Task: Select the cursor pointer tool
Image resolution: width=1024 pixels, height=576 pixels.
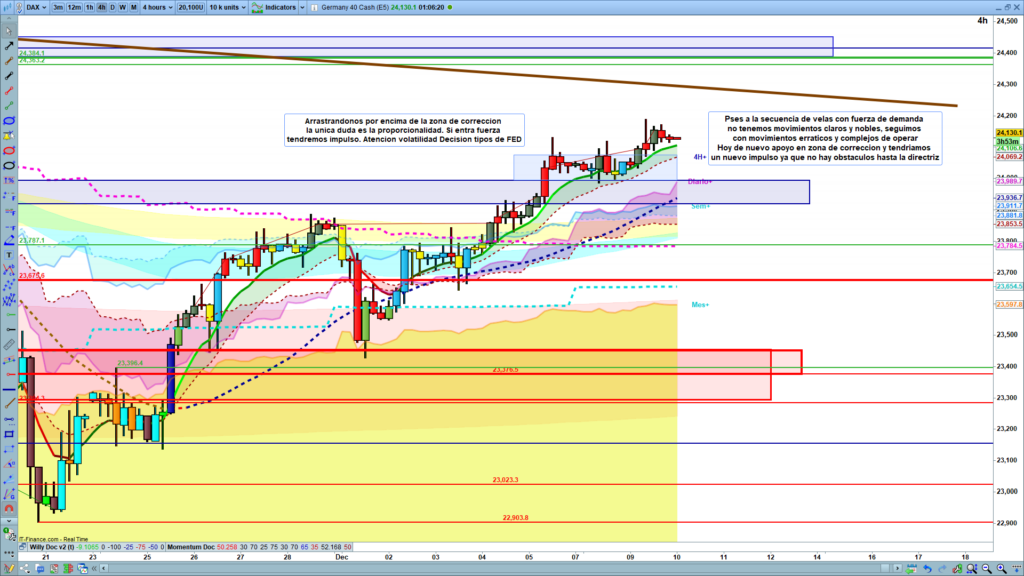Action: 9,30
